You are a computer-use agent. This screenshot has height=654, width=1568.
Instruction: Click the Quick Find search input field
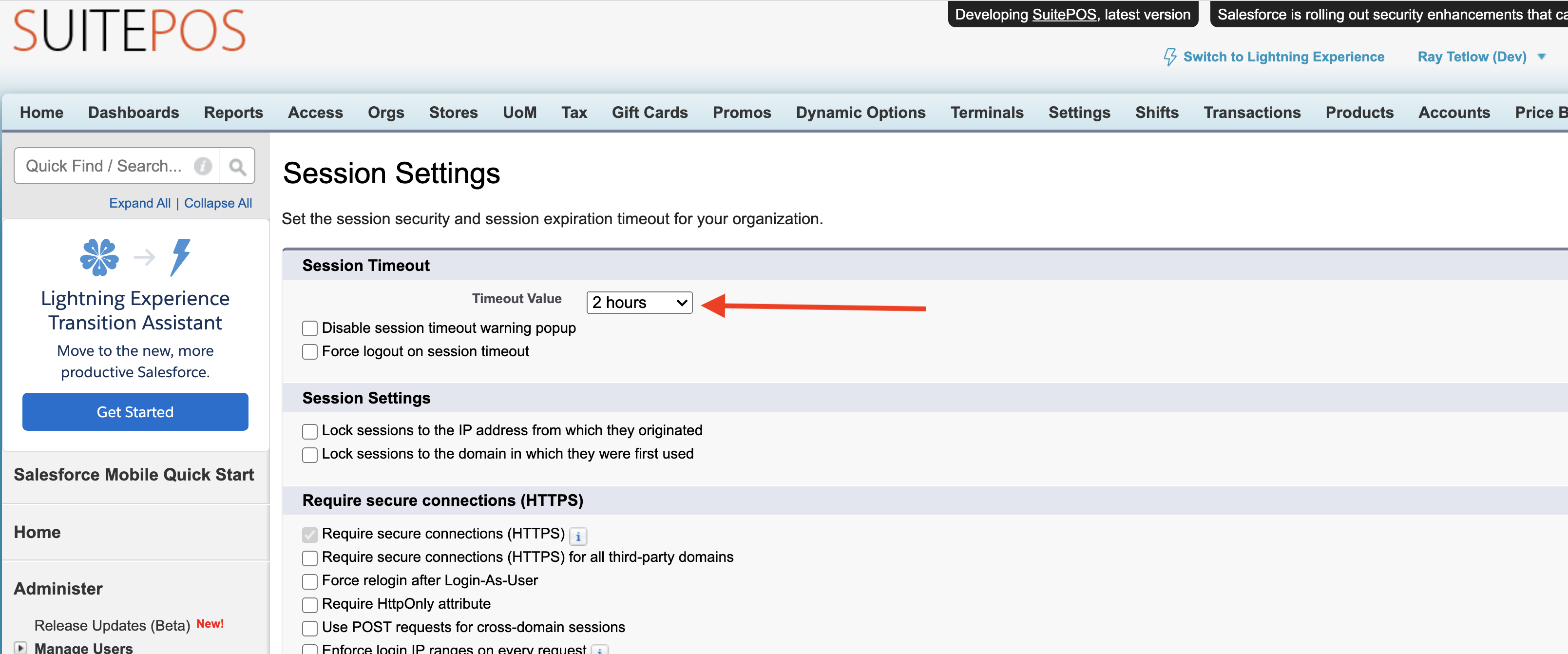(x=103, y=166)
